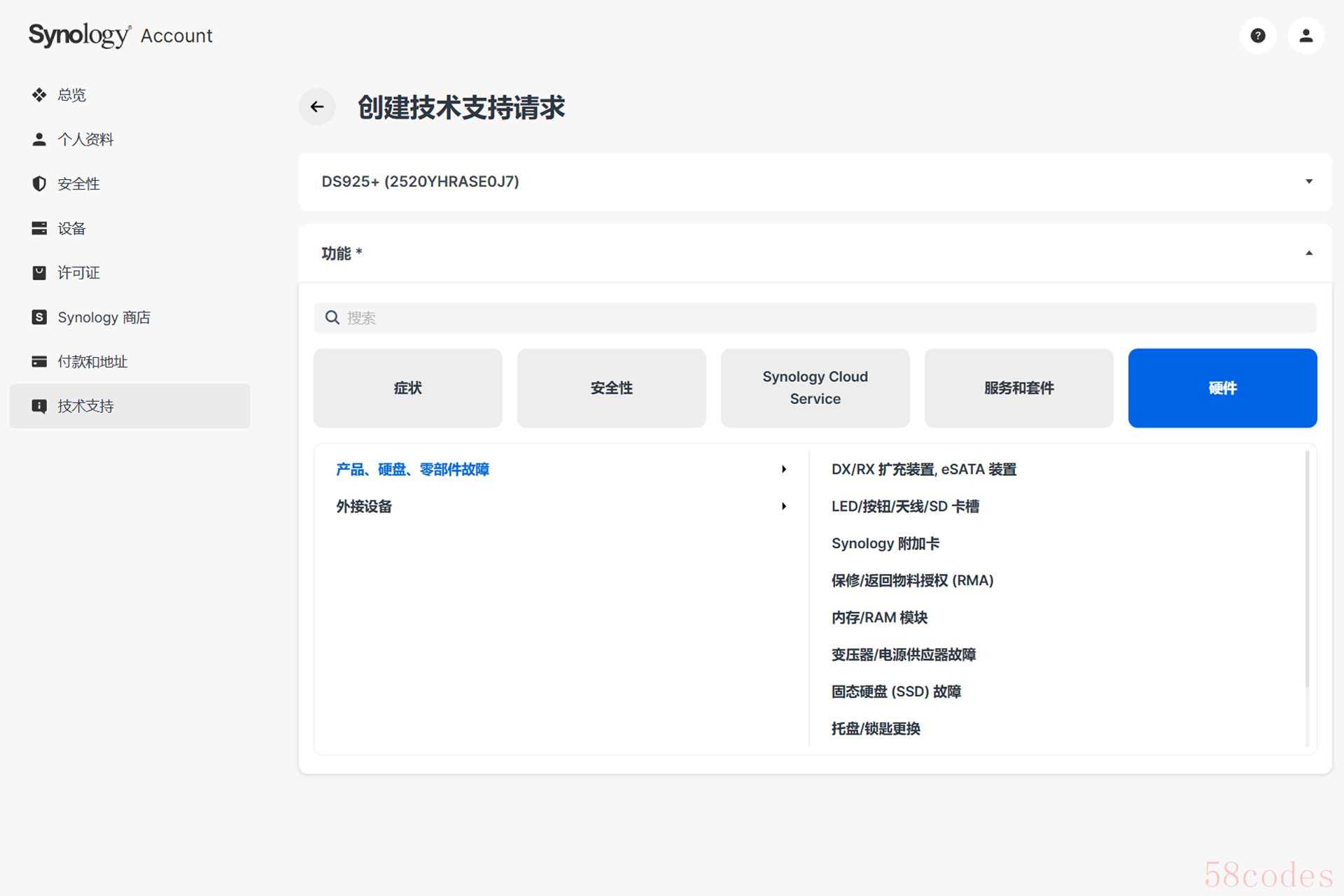This screenshot has width=1344, height=896.
Task: Click the subcategory list scrollbar
Action: point(1307,570)
